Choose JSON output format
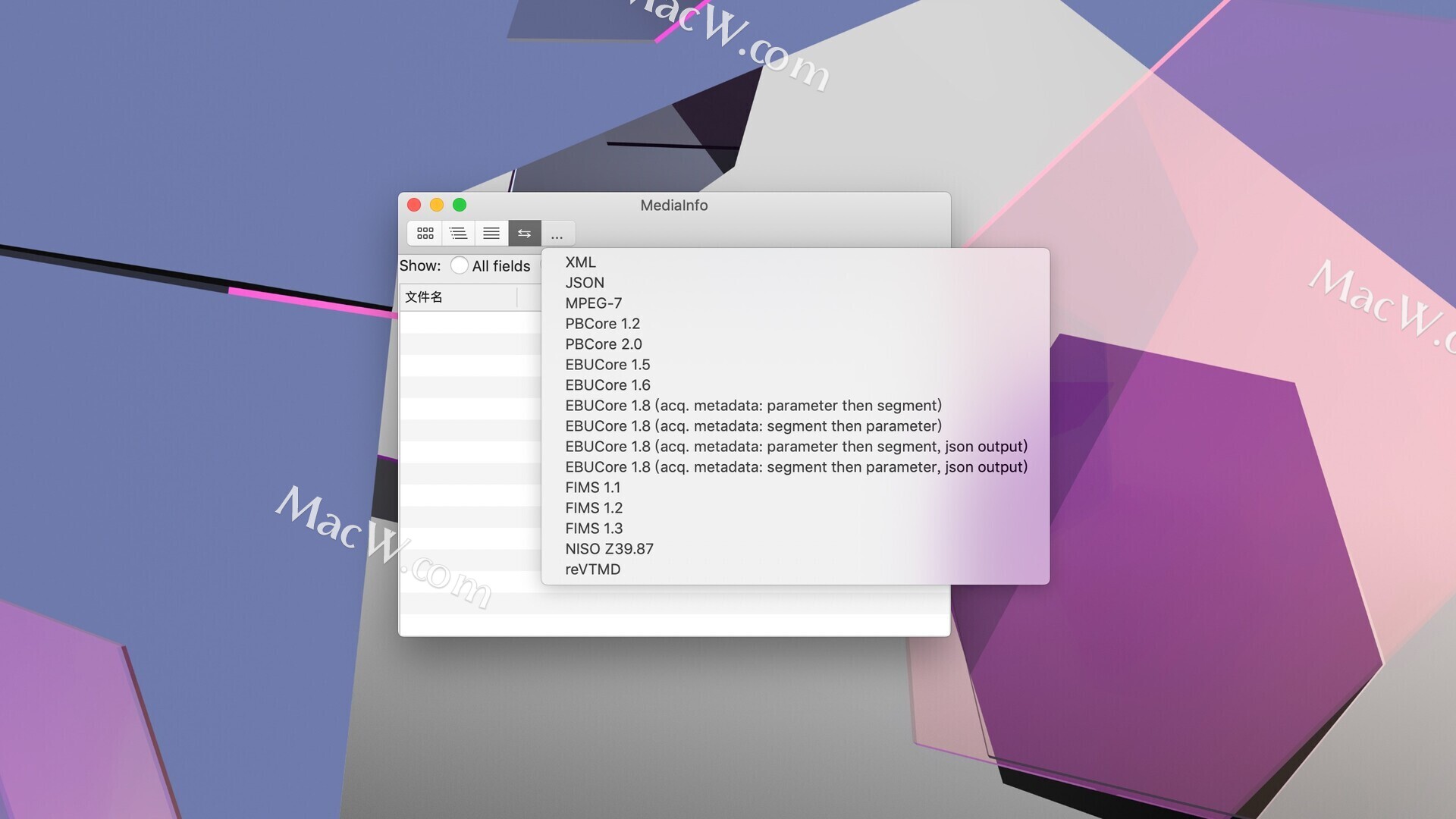The width and height of the screenshot is (1456, 819). tap(795, 283)
